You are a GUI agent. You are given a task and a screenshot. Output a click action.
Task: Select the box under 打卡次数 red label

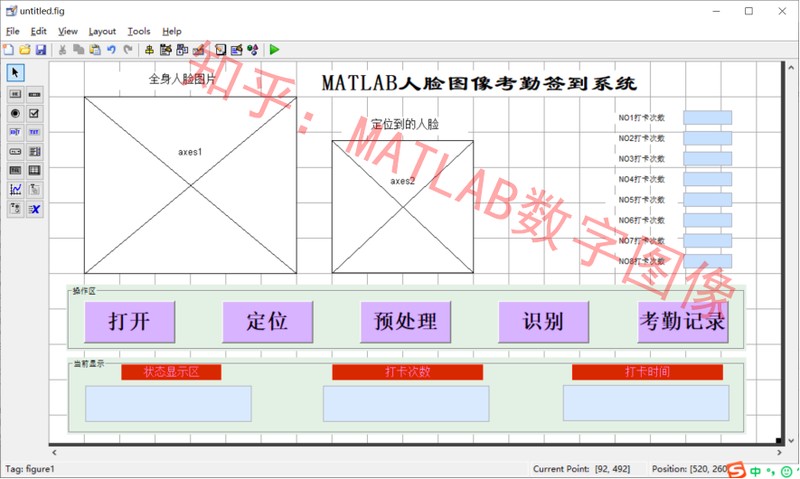click(406, 404)
